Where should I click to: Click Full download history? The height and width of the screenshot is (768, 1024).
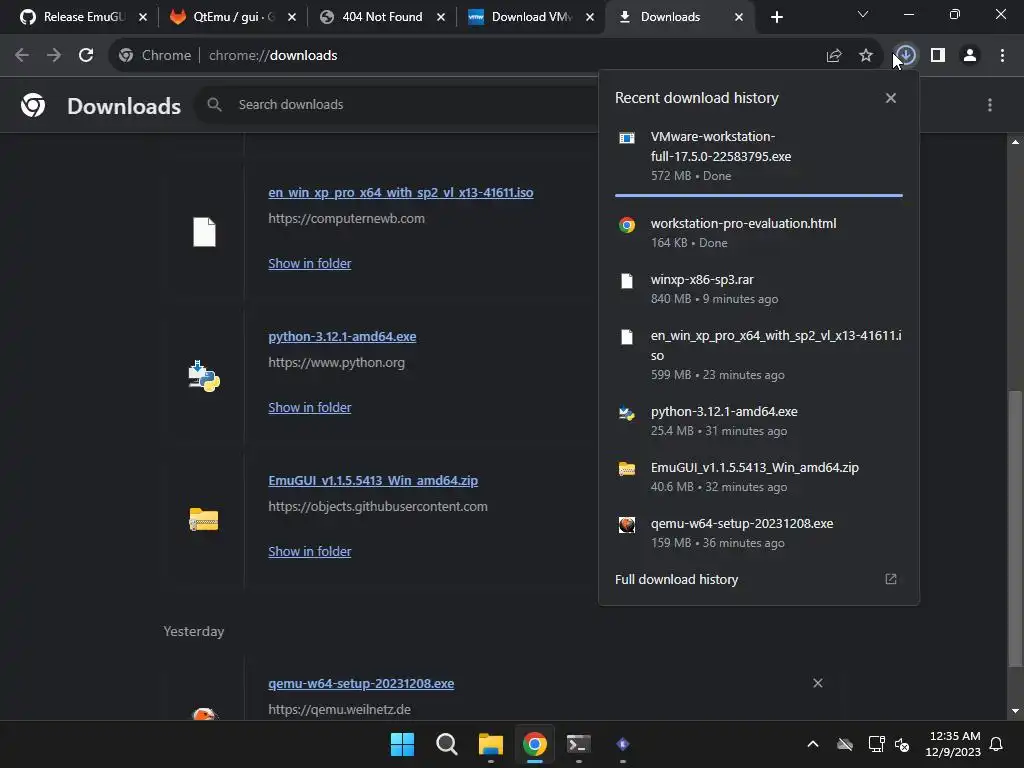pyautogui.click(x=677, y=579)
